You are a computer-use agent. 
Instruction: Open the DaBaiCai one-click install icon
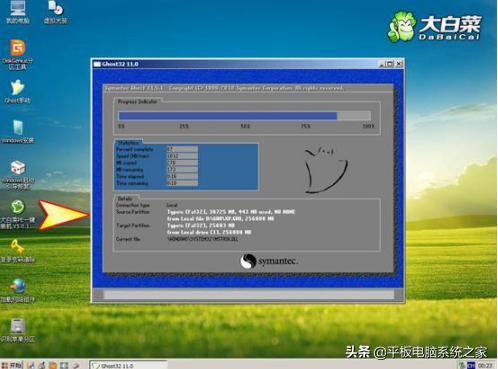(17, 214)
